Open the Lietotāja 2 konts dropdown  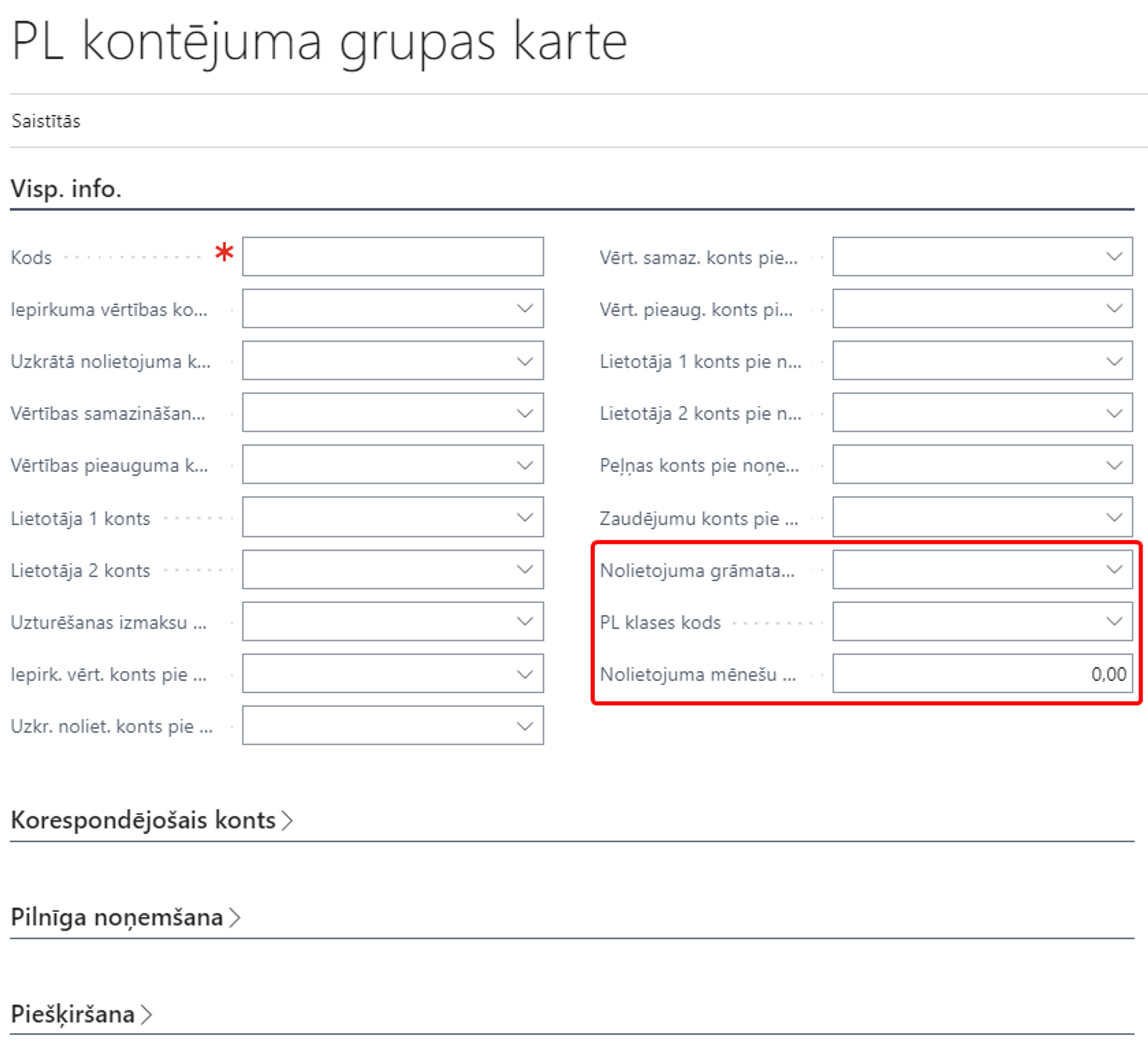coord(525,569)
